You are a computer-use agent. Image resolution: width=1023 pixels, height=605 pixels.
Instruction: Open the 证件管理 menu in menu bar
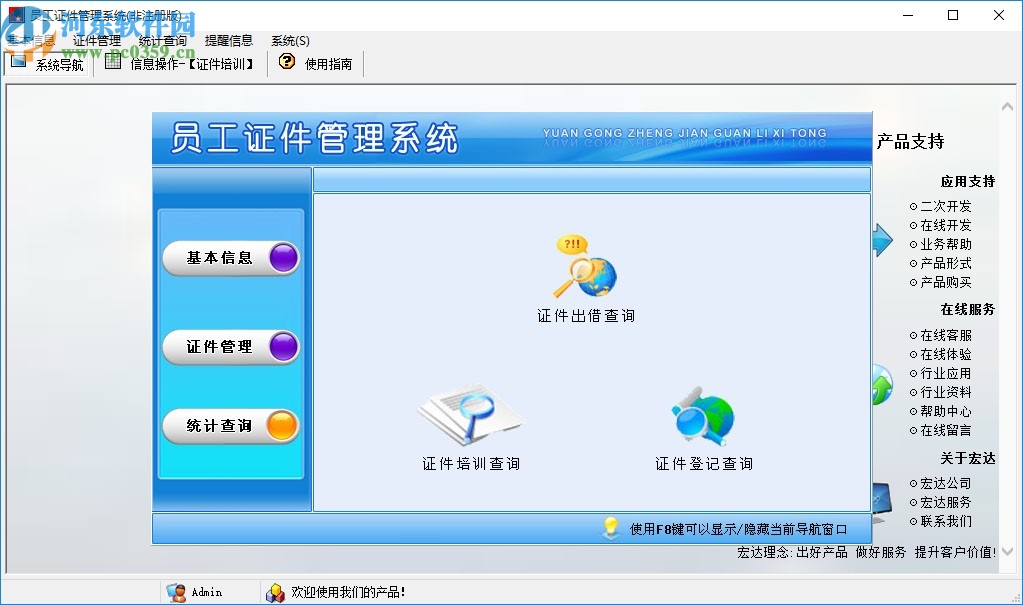click(98, 40)
